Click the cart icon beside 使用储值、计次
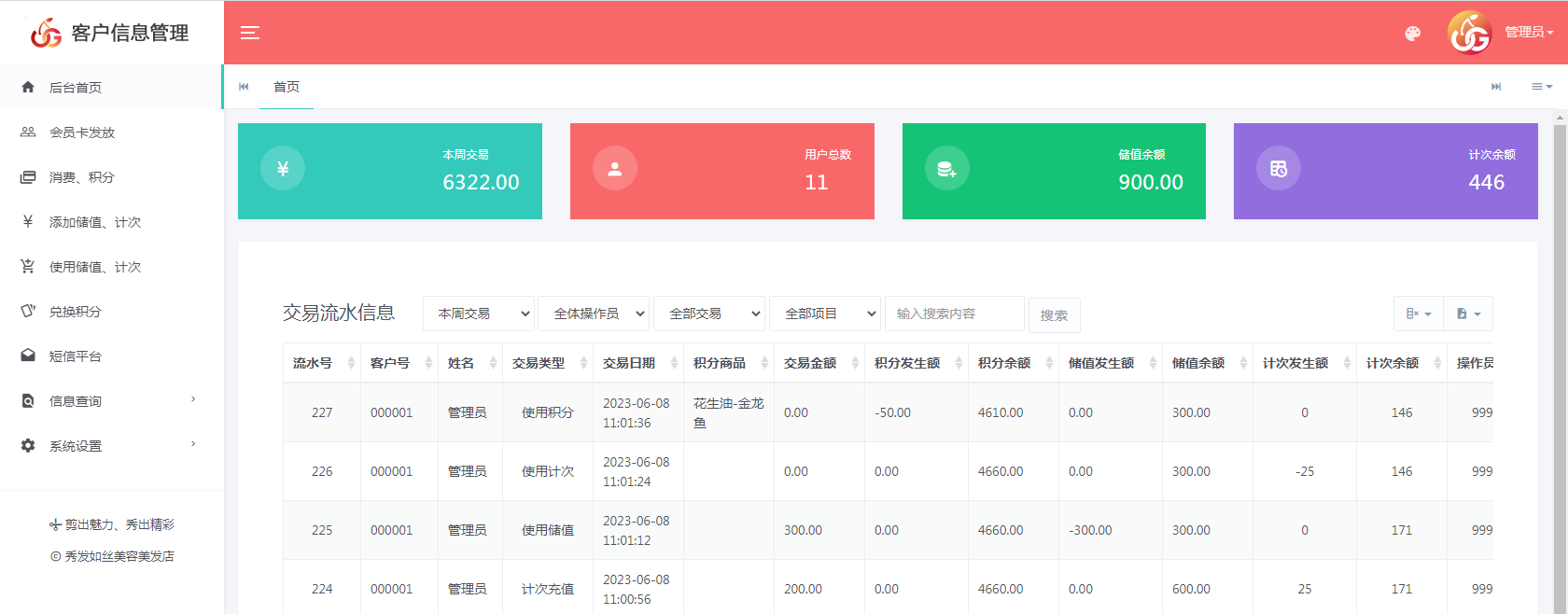This screenshot has width=1568, height=614. [28, 266]
